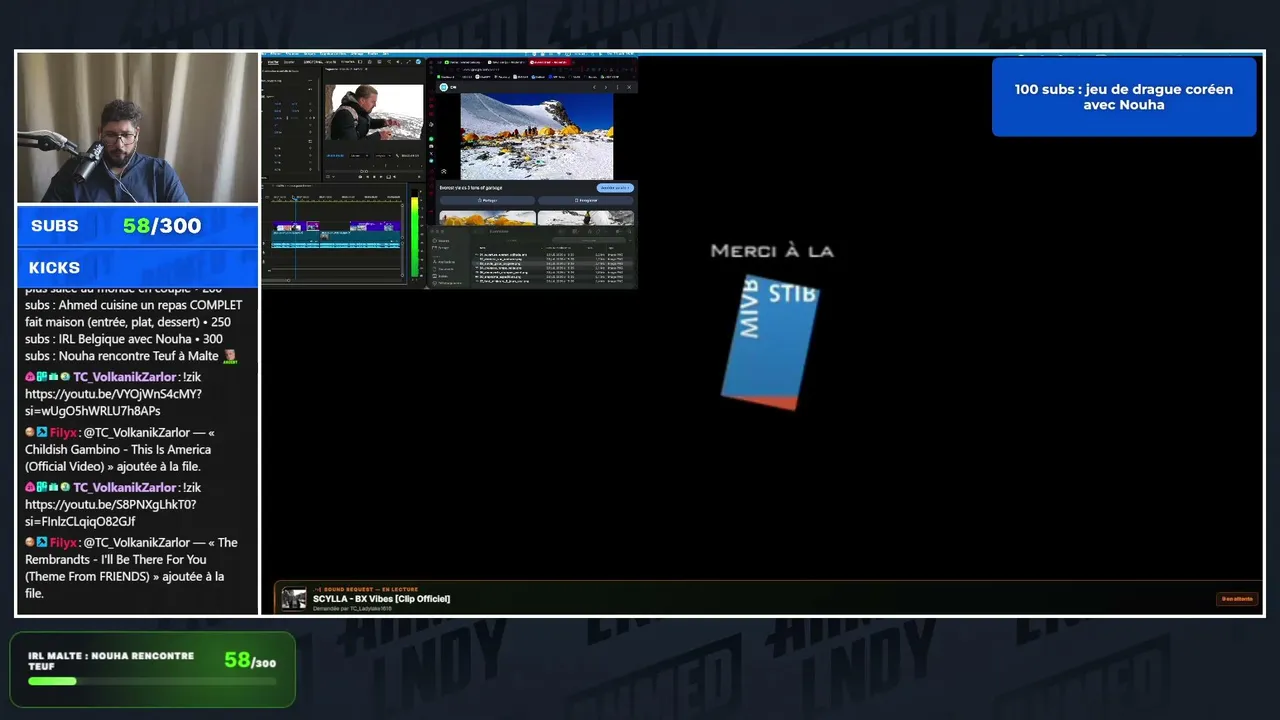Open the youtu.be/VYOjWnS4cMY link in chat

[113, 402]
